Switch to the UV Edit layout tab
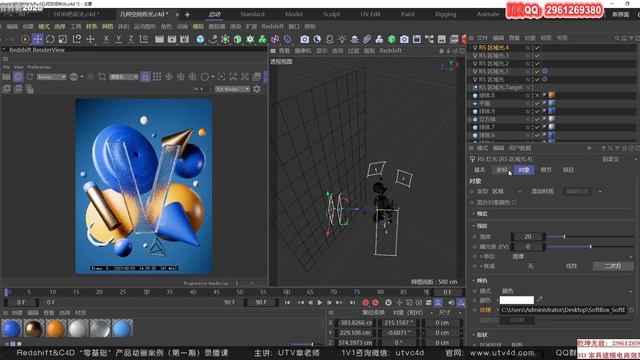The width and height of the screenshot is (640, 360). click(370, 14)
